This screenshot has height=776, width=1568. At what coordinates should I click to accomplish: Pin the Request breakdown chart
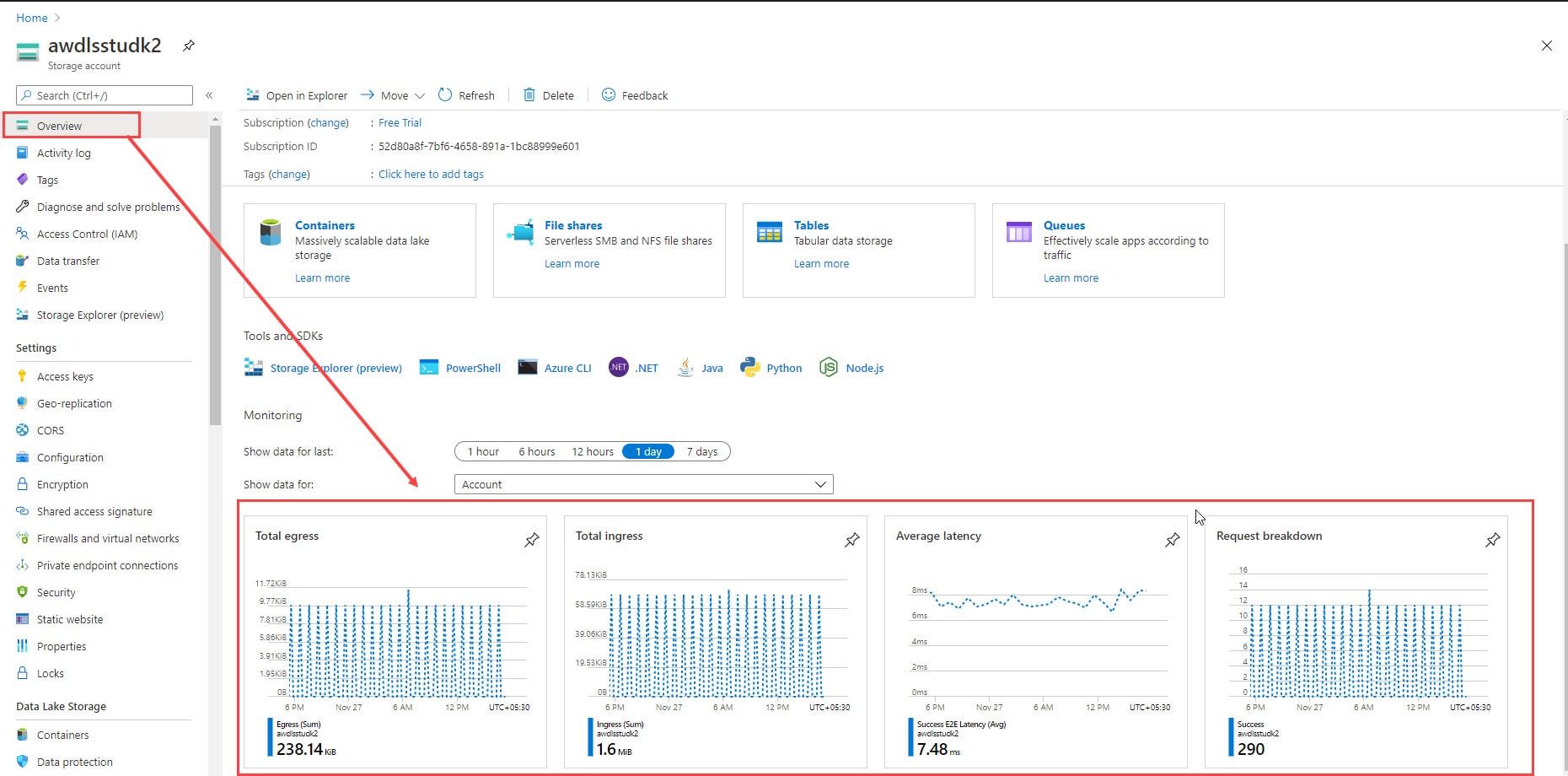coord(1492,540)
